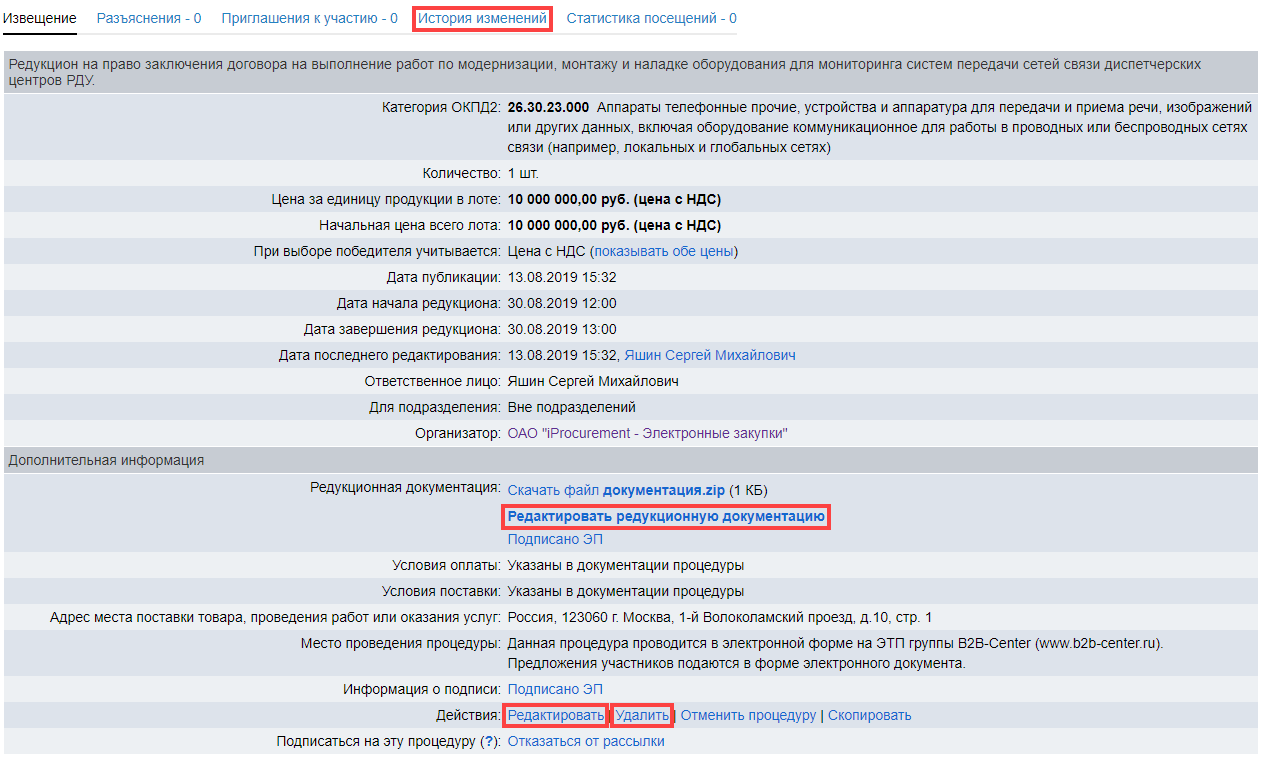
Task: Open the Приглашения к участию tab
Action: (309, 18)
